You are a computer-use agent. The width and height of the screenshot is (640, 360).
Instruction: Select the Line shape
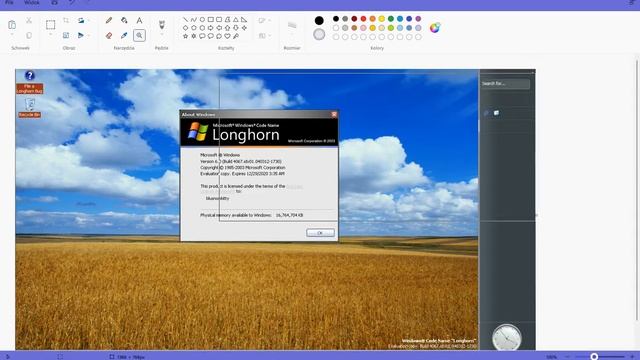185,19
